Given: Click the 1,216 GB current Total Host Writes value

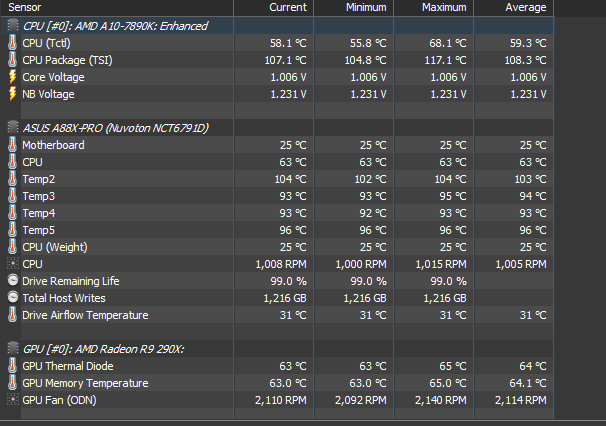Looking at the screenshot, I should (x=285, y=298).
